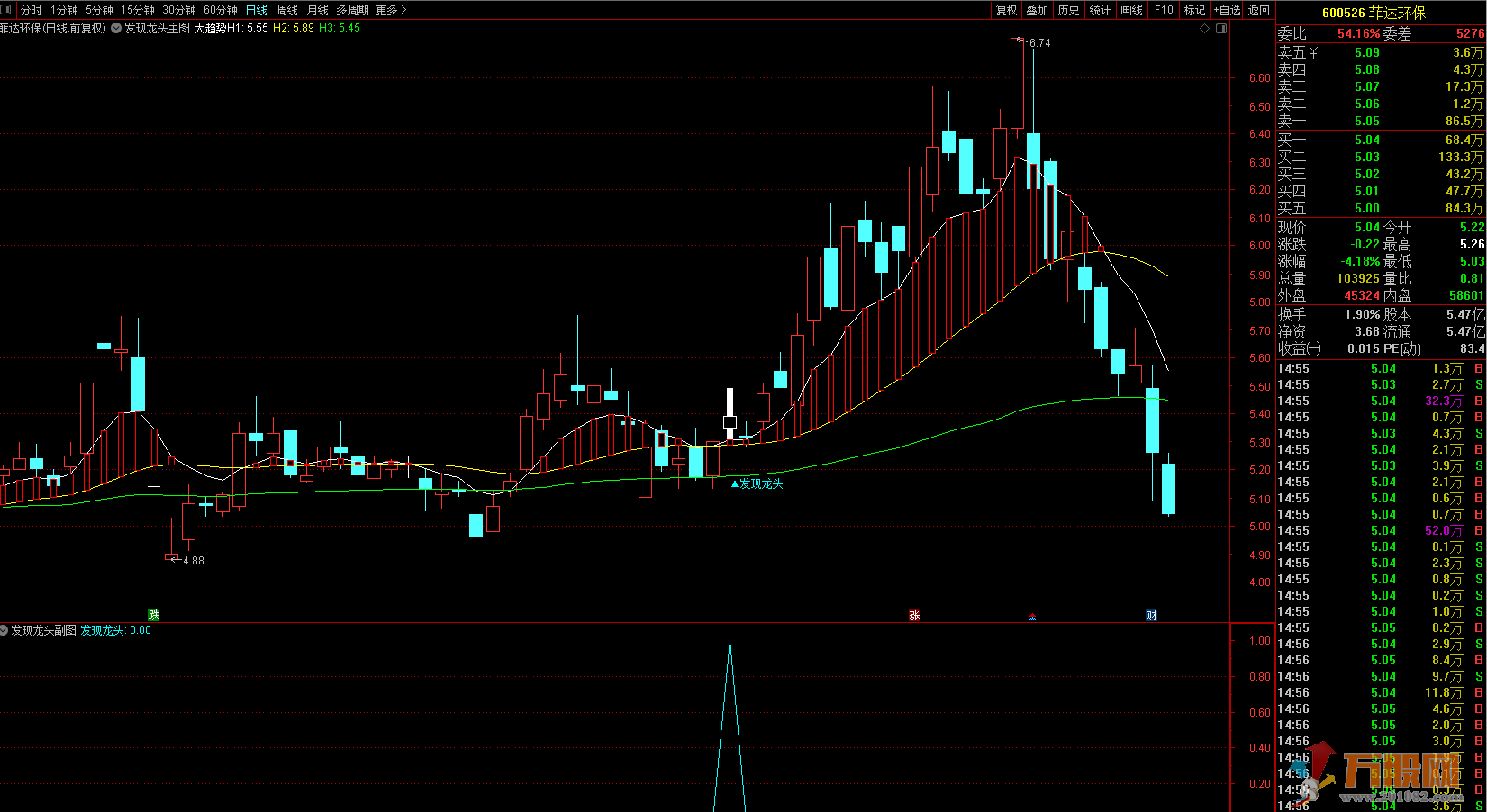Click the 6.74 high price label

(1039, 43)
